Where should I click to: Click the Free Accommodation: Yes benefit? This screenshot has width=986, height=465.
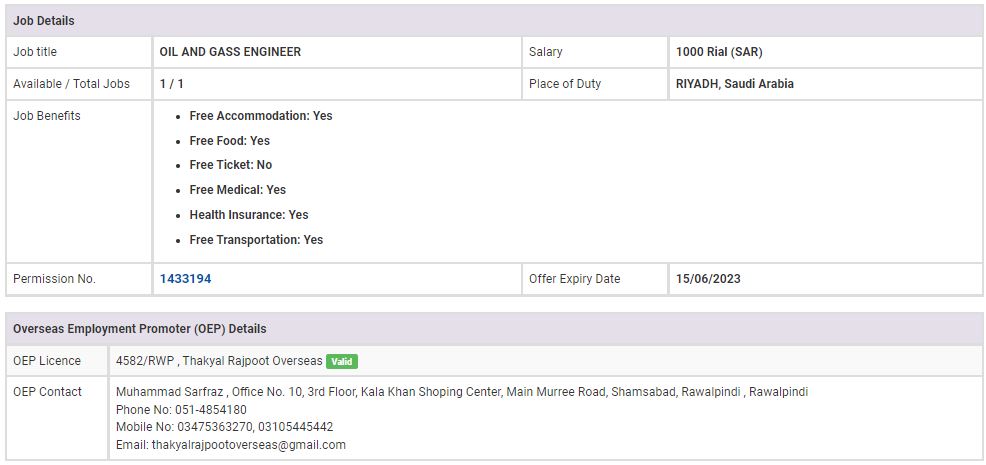point(260,116)
